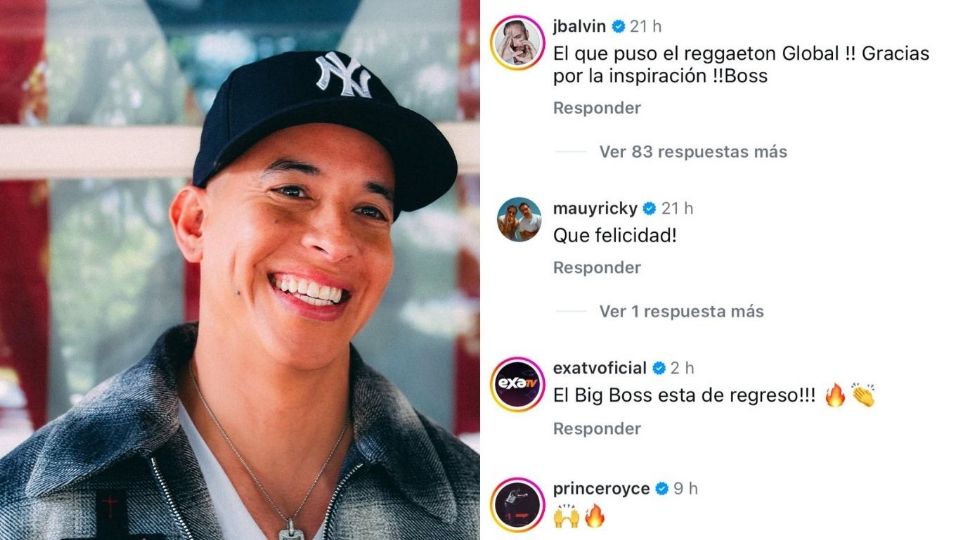Reply to exatvoficial's comment via Responder
960x540 pixels.
pos(597,429)
